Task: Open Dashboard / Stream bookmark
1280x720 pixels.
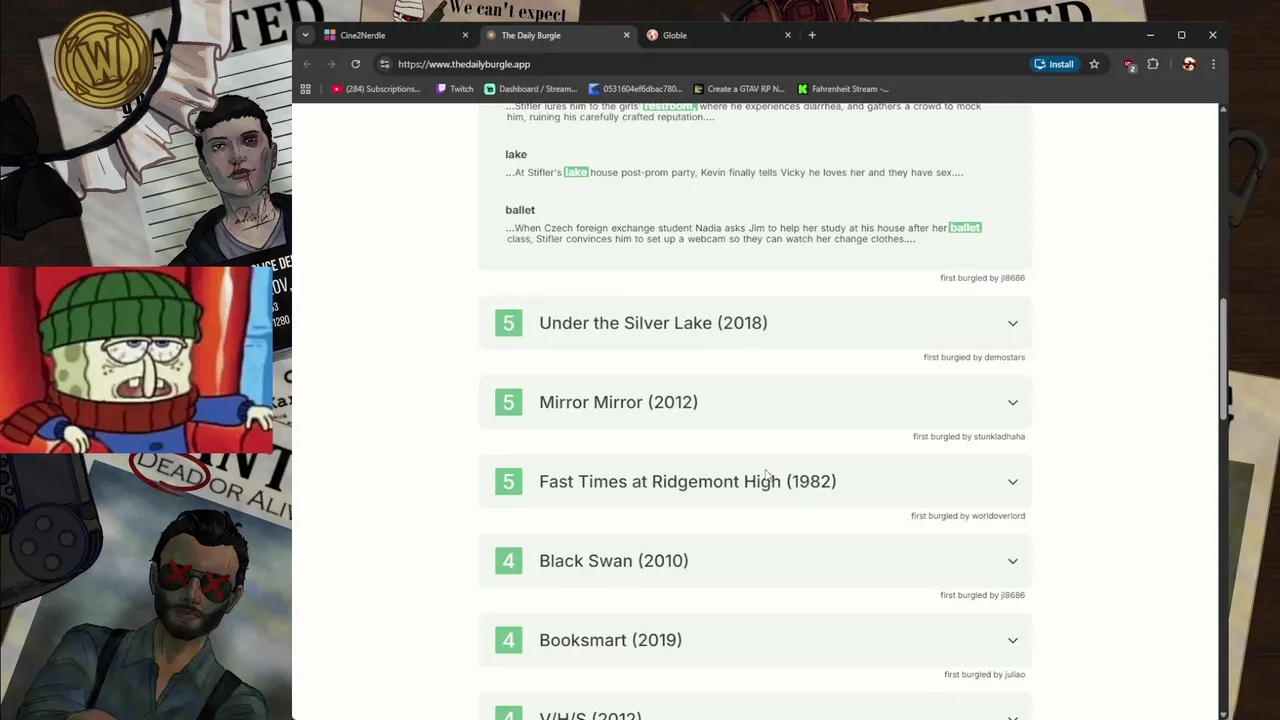Action: [531, 89]
